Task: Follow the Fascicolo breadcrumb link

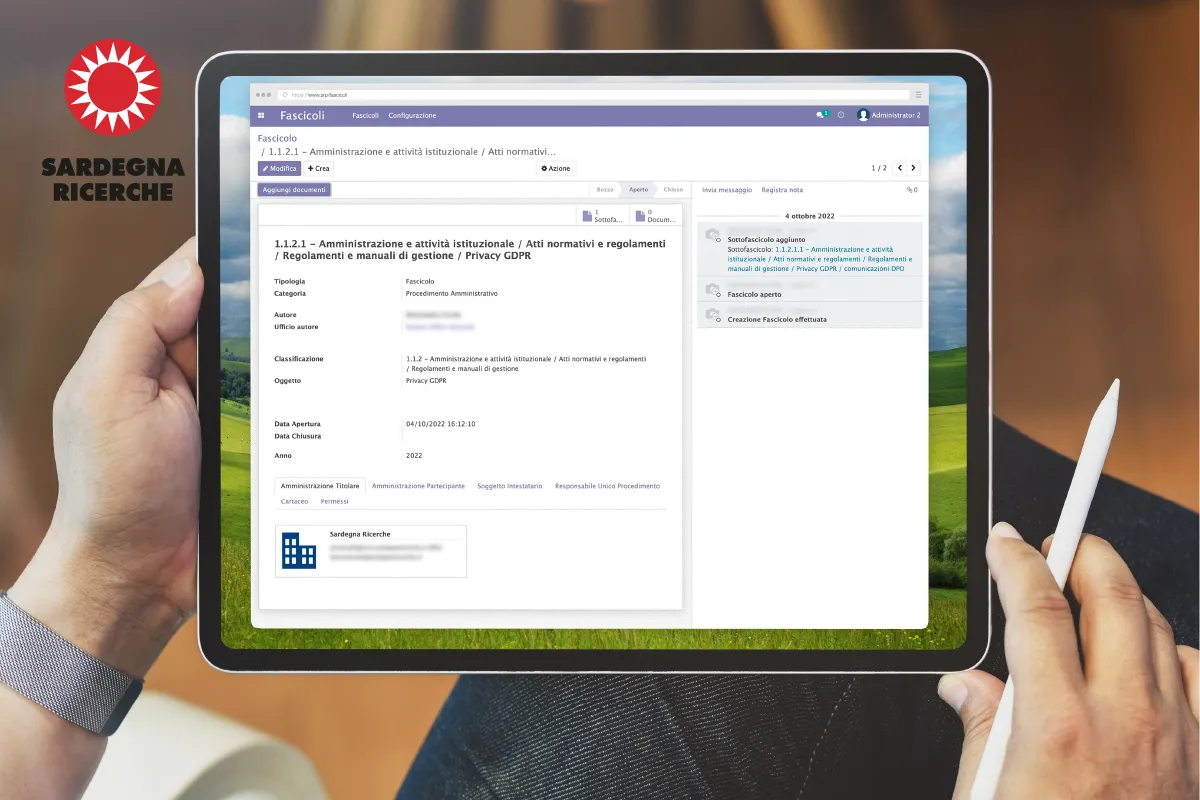Action: (277, 139)
